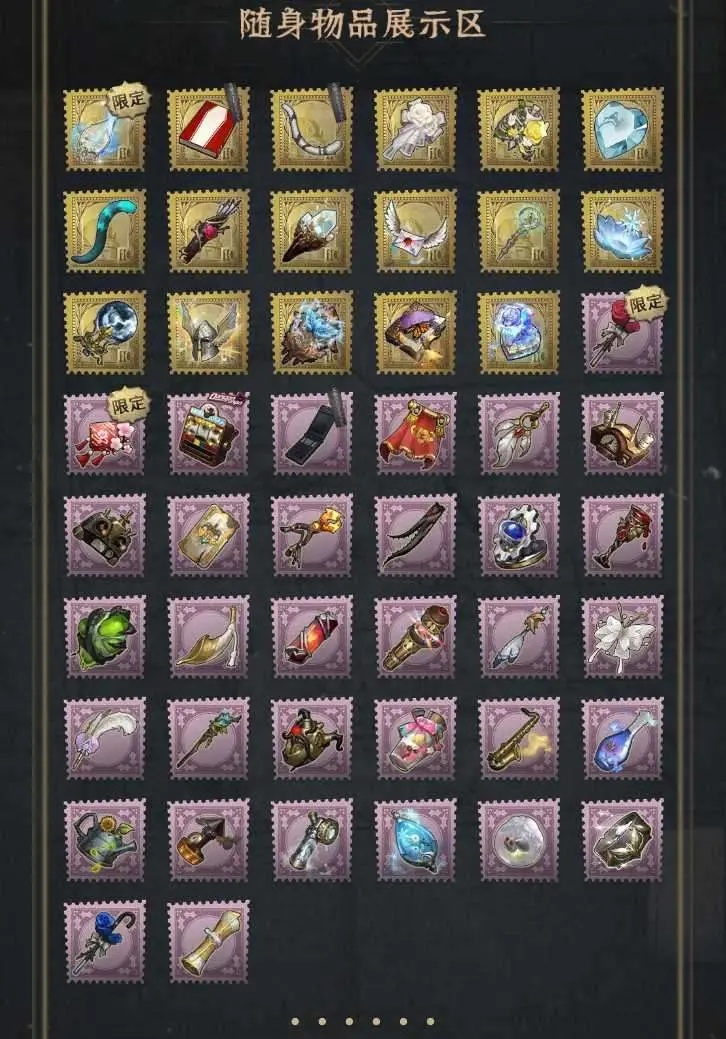726x1039 pixels.
Task: Click the sunflower watering can stamp
Action: [105, 840]
